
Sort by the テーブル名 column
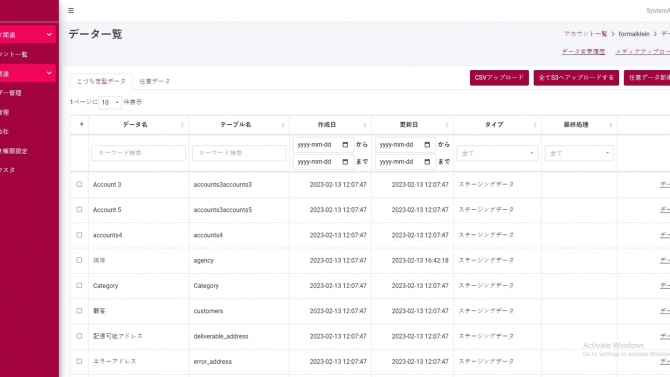239,125
